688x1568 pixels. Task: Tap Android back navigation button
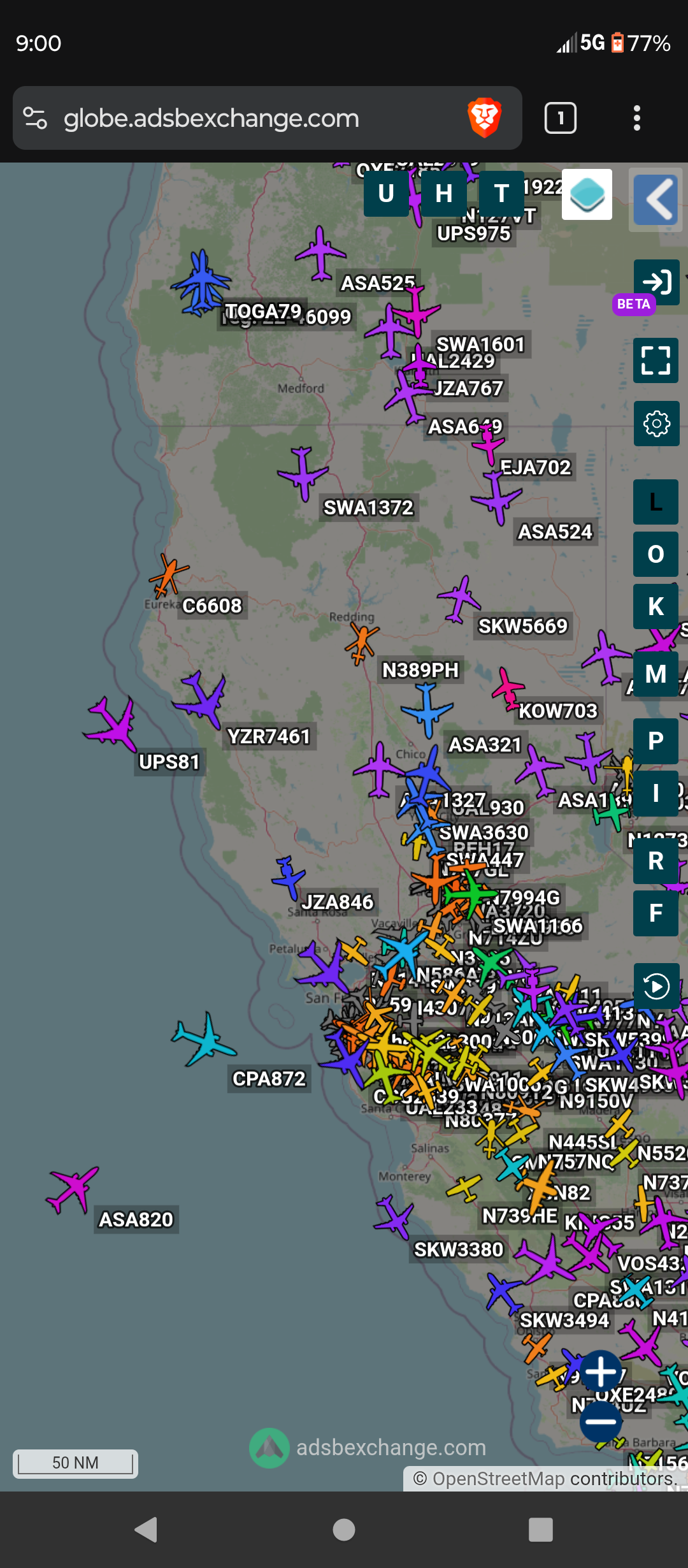147,1530
